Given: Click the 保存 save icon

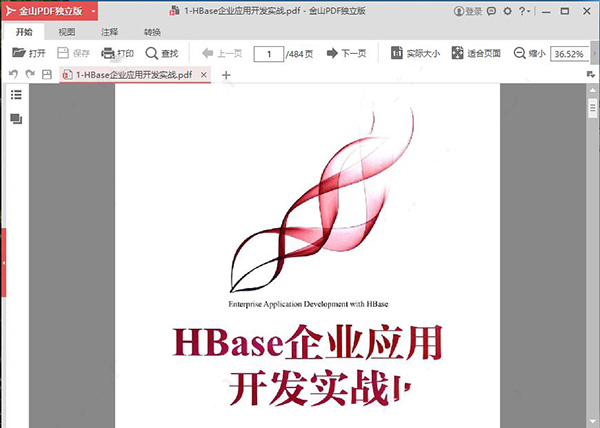Looking at the screenshot, I should tap(63, 53).
